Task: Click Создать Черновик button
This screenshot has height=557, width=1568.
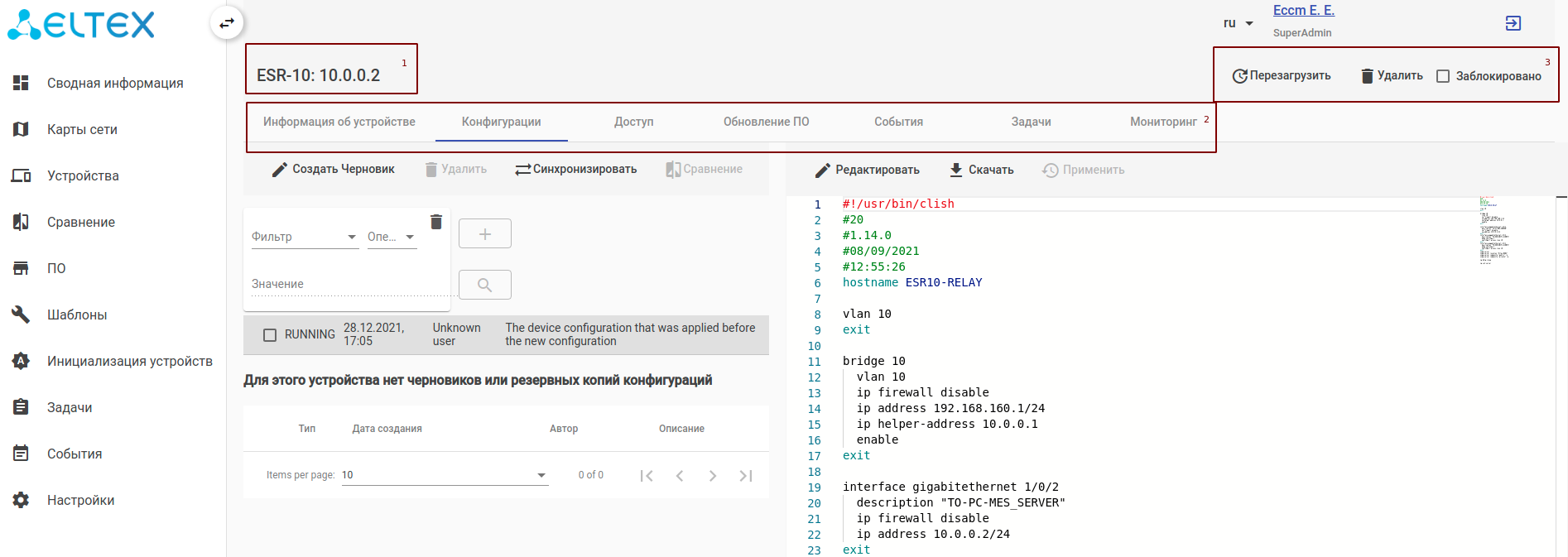Action: pos(334,169)
